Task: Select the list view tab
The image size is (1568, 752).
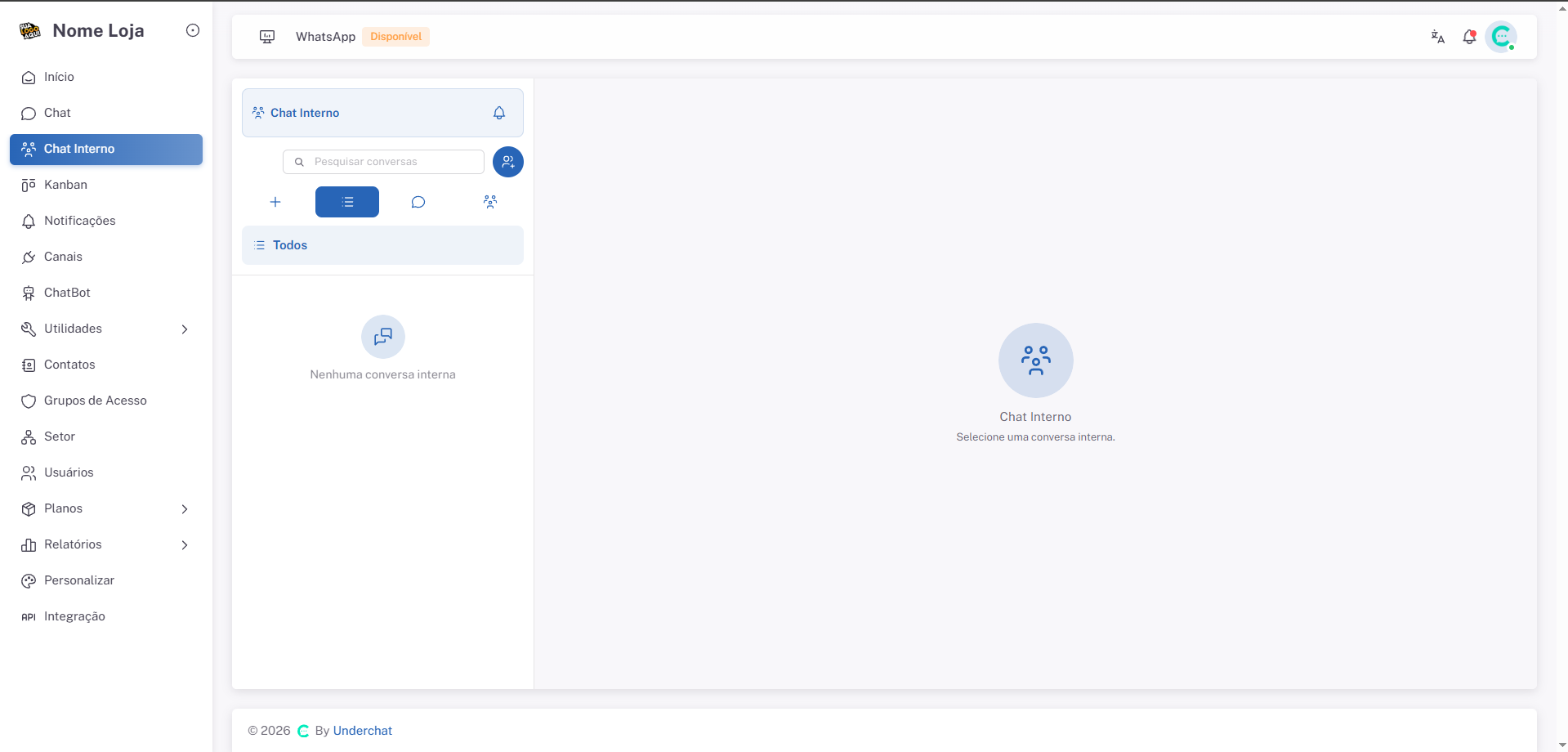Action: point(347,202)
